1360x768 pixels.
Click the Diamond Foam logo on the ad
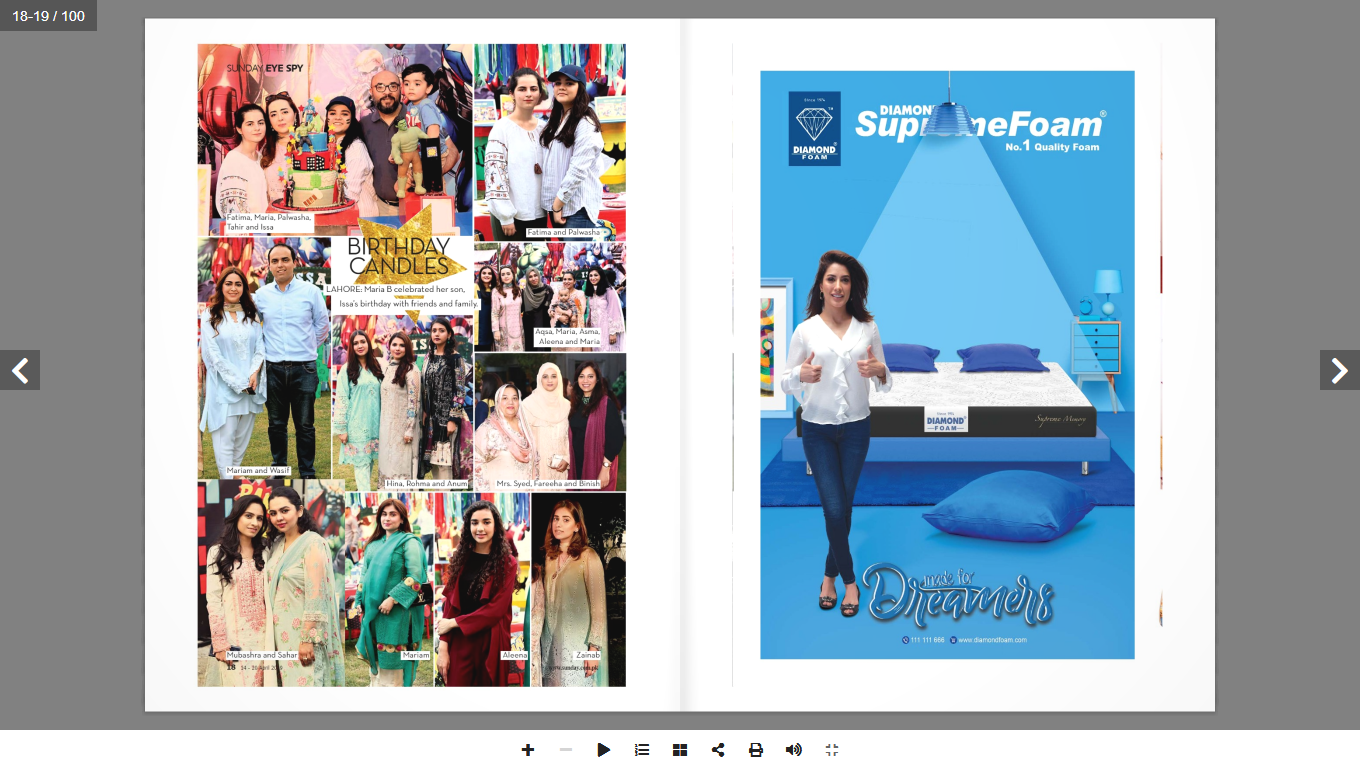pyautogui.click(x=814, y=128)
